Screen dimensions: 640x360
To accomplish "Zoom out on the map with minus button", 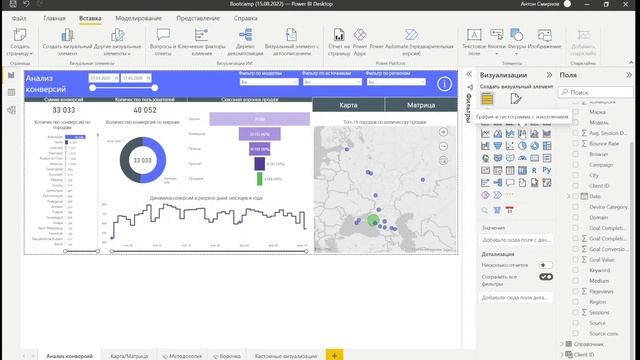I will click(x=443, y=146).
